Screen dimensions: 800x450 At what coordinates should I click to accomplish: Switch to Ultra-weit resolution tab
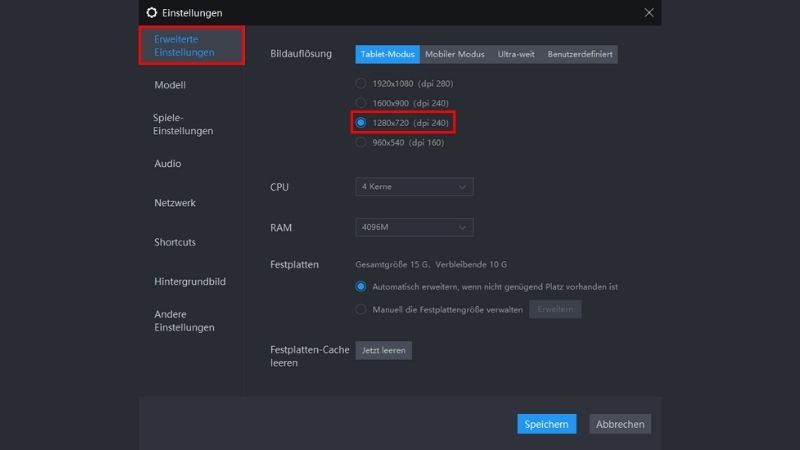[516, 54]
